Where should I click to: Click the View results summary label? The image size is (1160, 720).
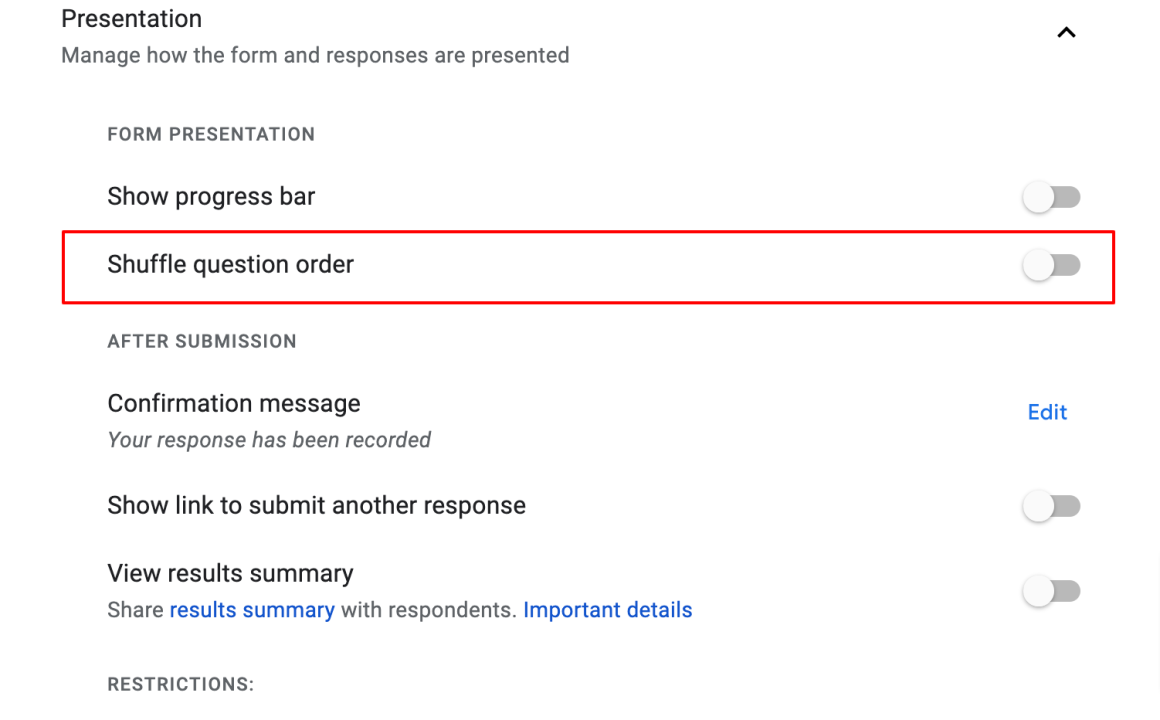click(x=230, y=573)
